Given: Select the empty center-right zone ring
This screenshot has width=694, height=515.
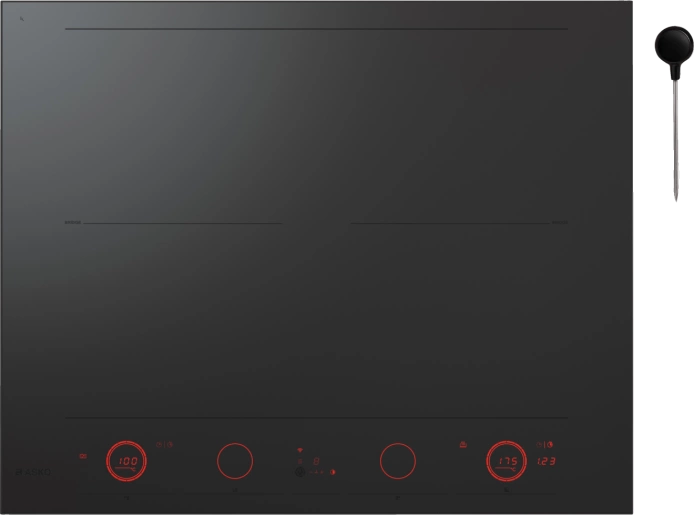Looking at the screenshot, I should pyautogui.click(x=397, y=461).
